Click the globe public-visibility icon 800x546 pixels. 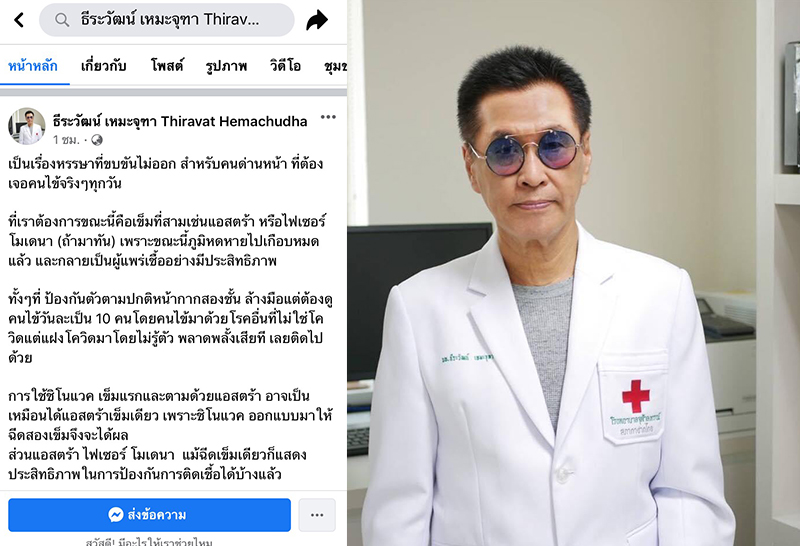96,140
